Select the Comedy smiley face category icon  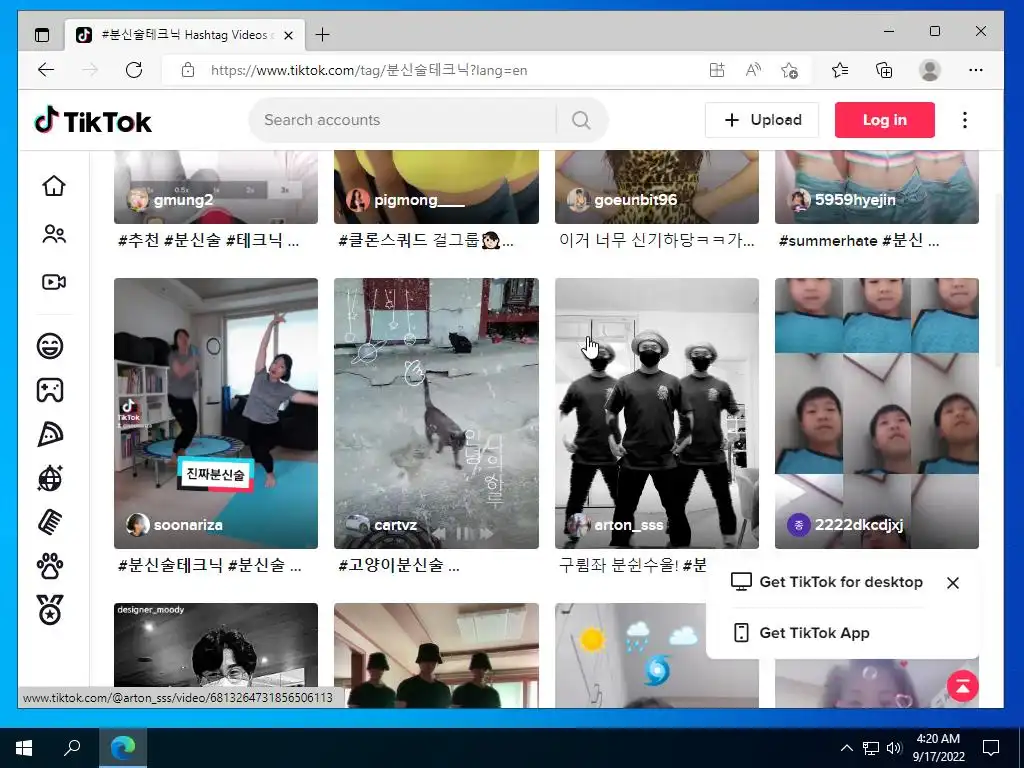(x=50, y=345)
